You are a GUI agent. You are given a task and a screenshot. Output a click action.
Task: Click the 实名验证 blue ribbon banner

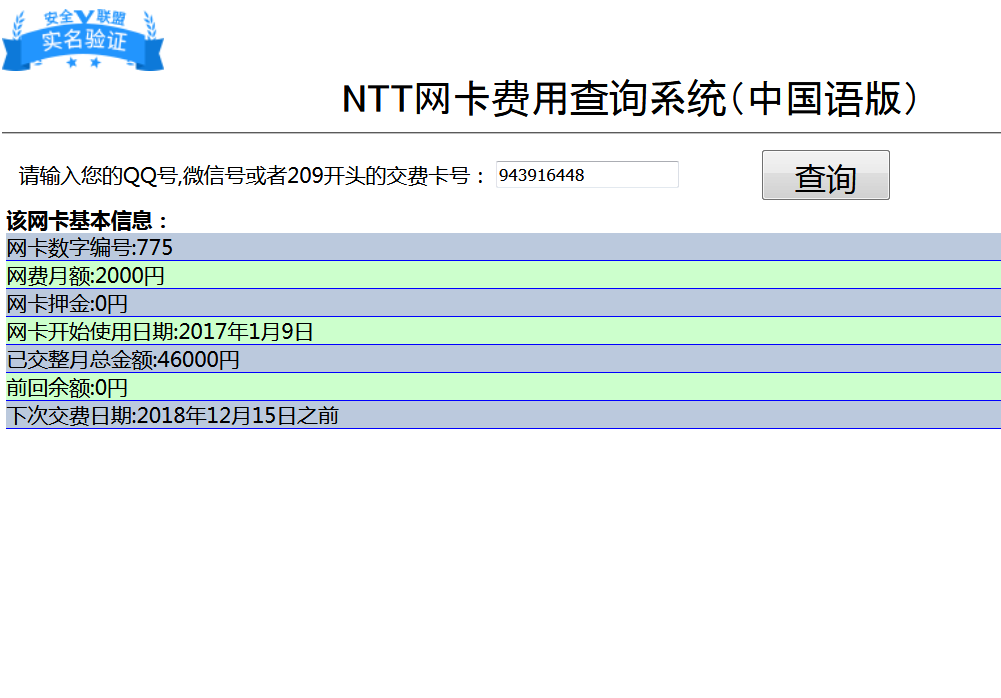[83, 41]
